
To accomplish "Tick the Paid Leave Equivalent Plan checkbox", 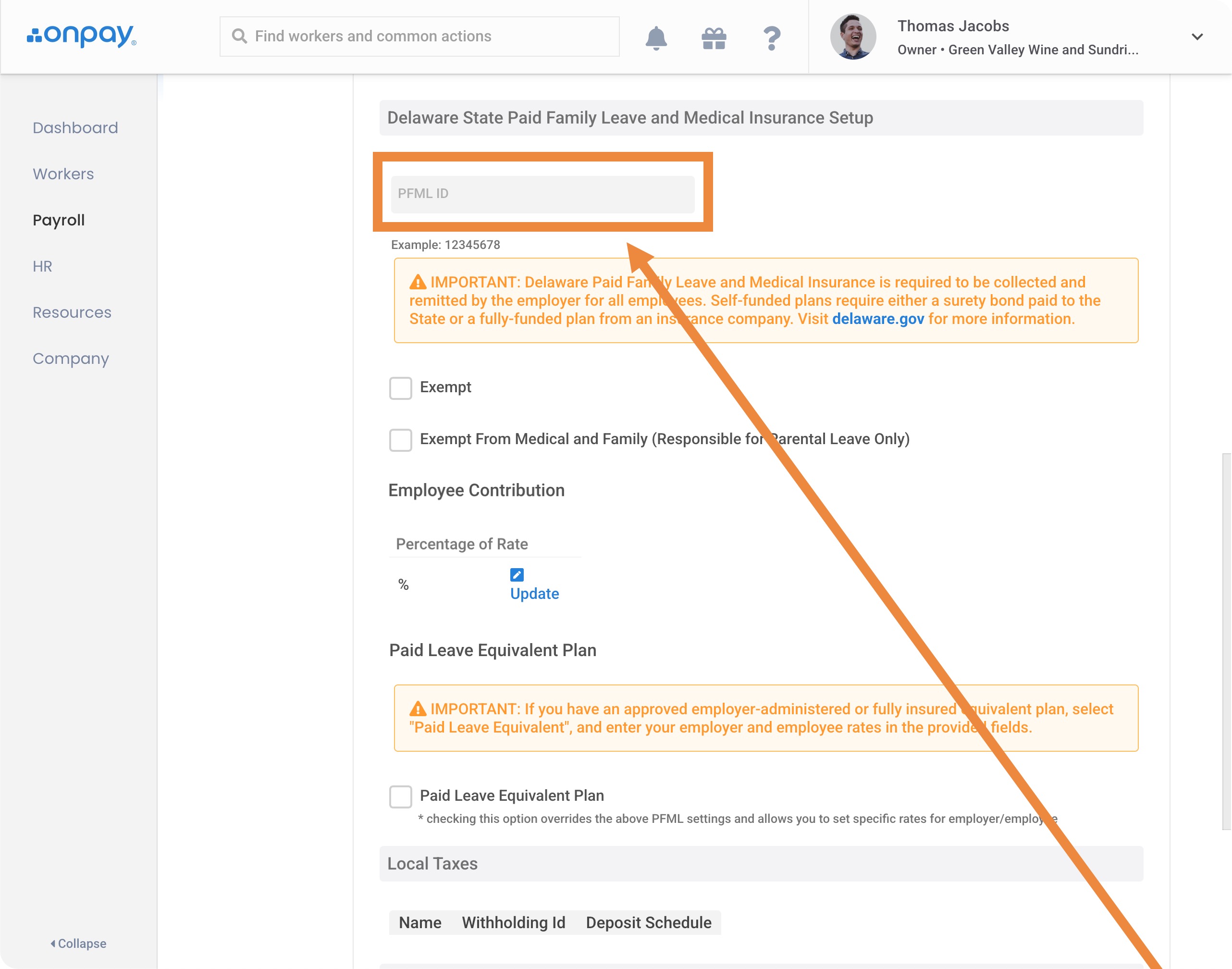I will click(400, 796).
